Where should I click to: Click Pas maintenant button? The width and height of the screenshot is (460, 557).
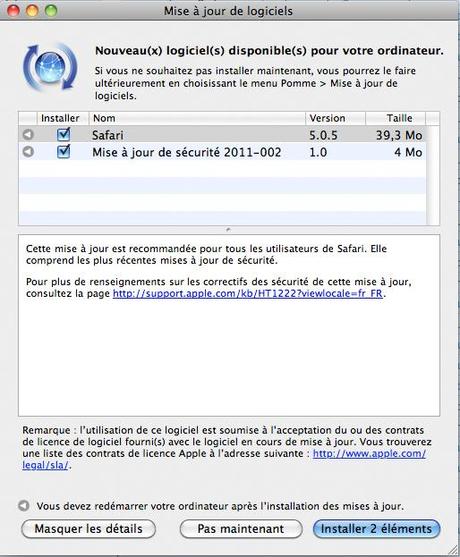coord(241,529)
